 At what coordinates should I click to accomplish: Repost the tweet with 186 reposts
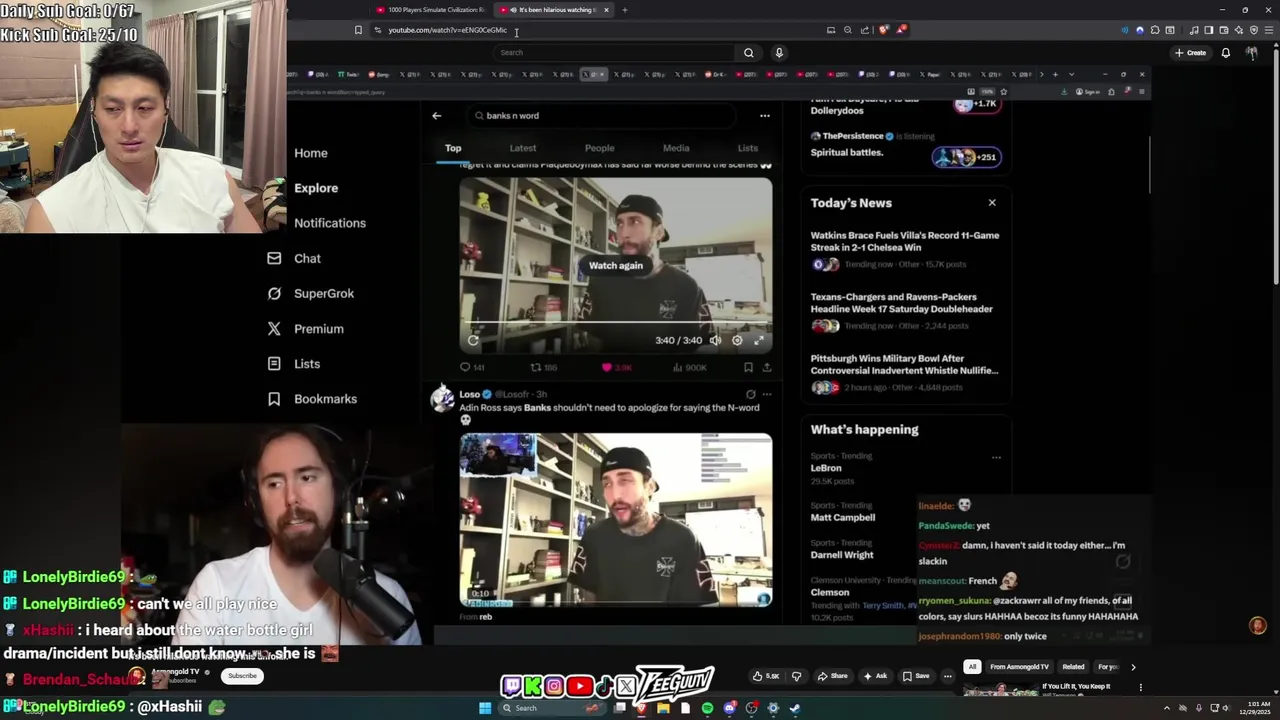[x=543, y=368]
